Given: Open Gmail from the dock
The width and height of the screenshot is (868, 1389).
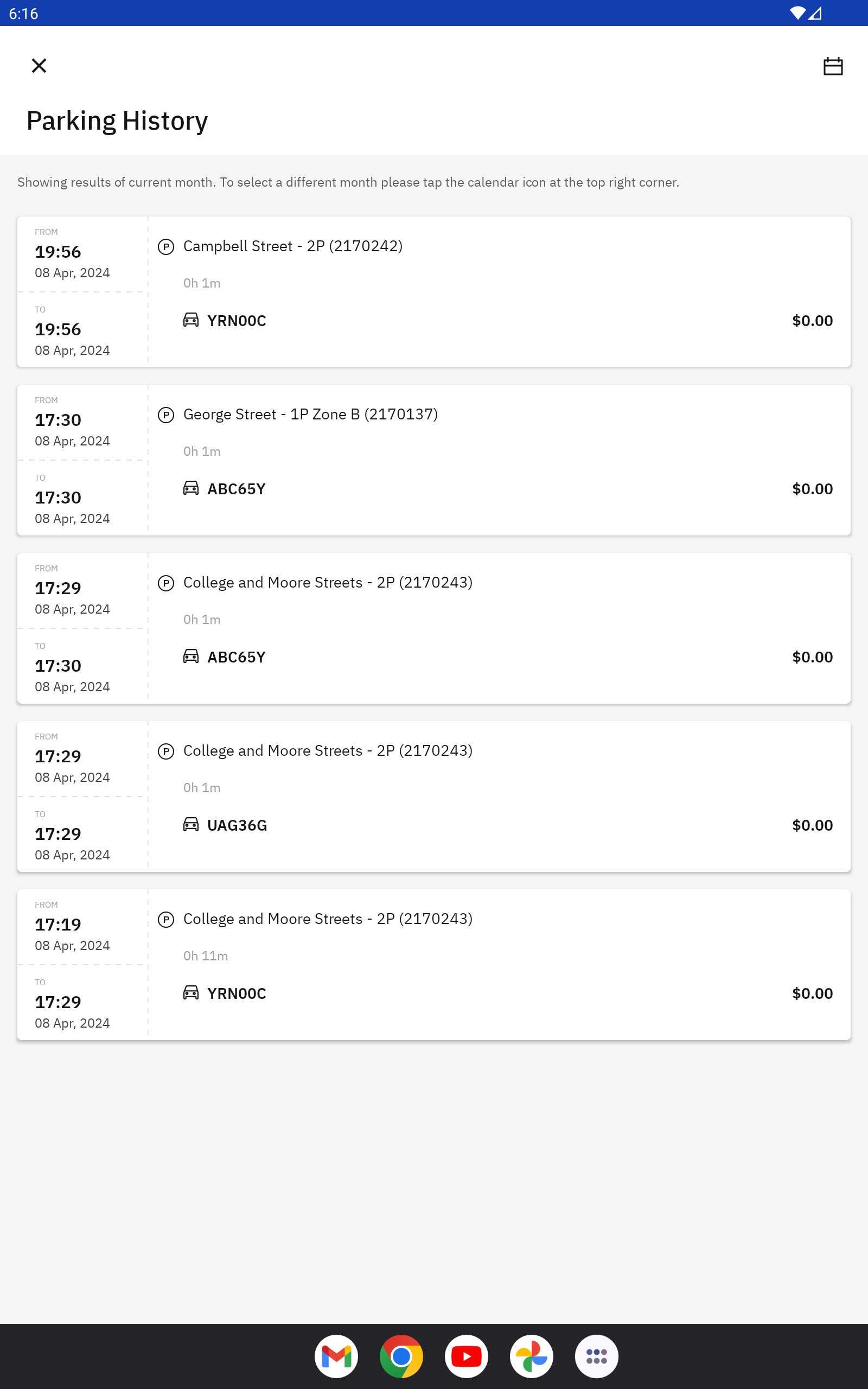Looking at the screenshot, I should (336, 1356).
